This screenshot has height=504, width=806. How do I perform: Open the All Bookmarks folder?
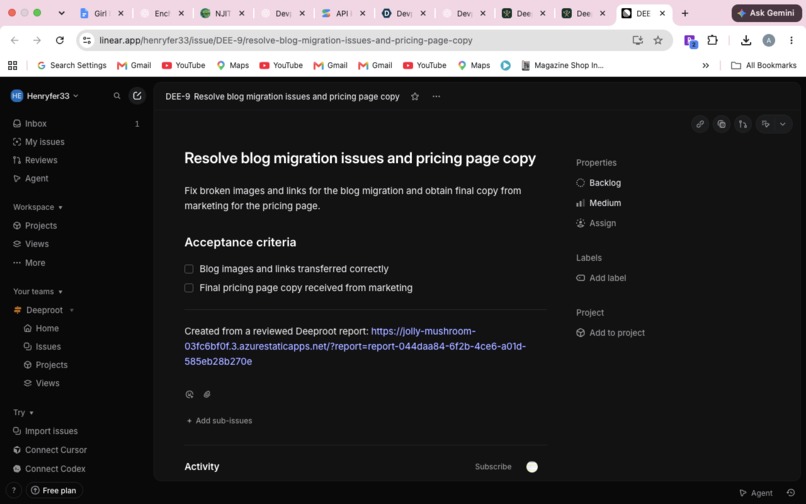point(764,65)
